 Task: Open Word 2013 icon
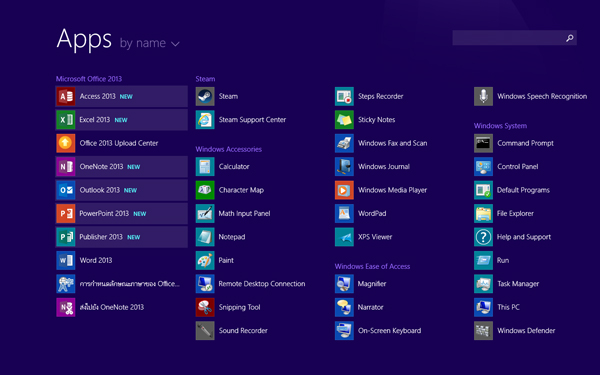point(66,260)
